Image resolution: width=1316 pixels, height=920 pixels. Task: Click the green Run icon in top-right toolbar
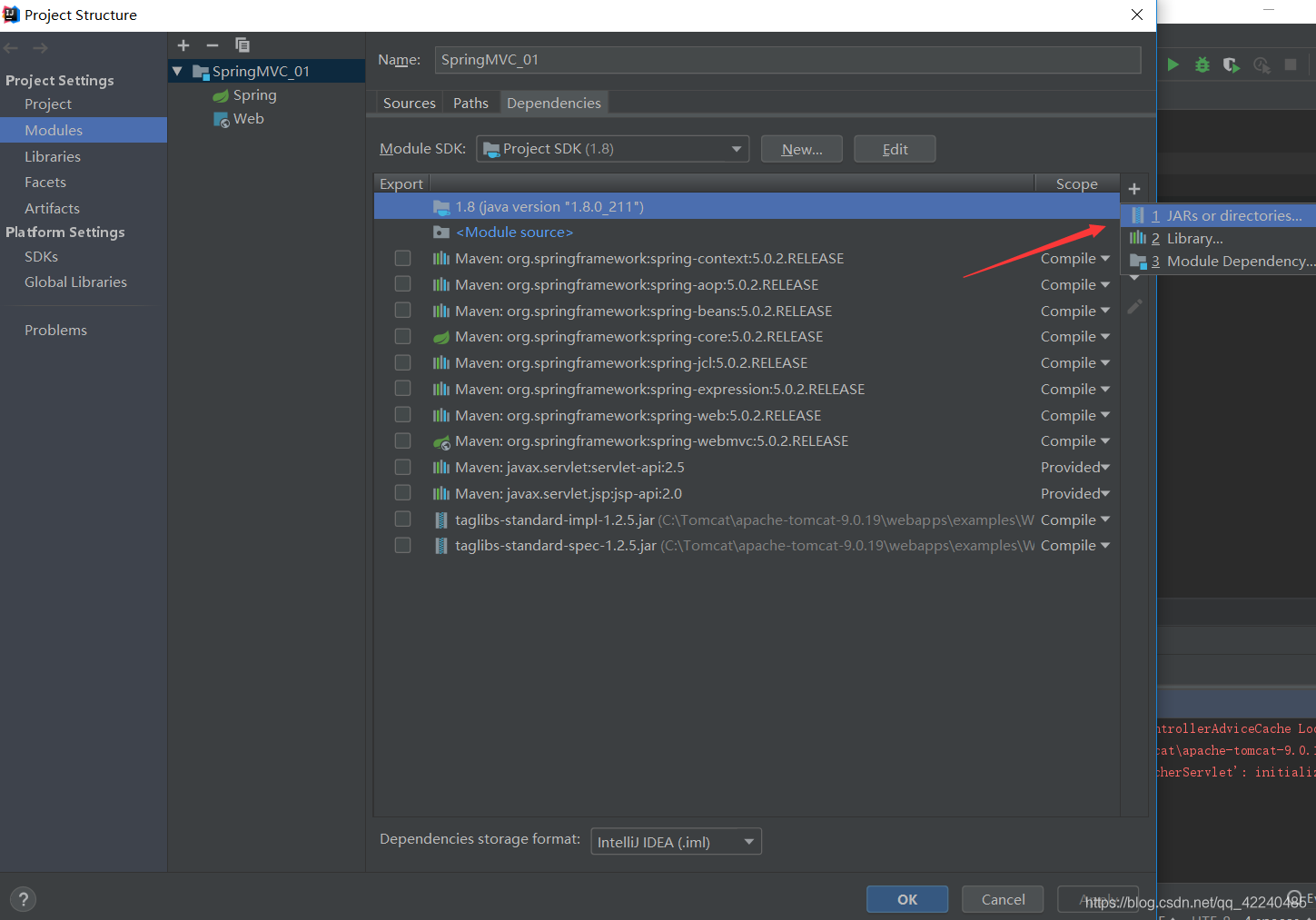(1173, 64)
